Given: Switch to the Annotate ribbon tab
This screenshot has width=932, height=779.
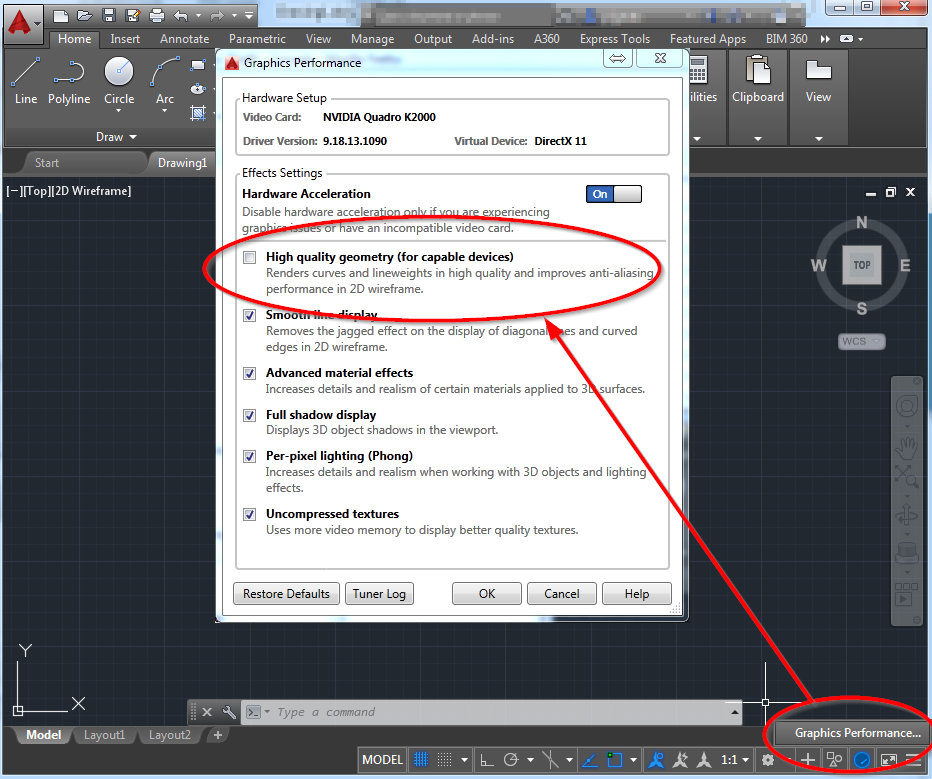Looking at the screenshot, I should [184, 38].
